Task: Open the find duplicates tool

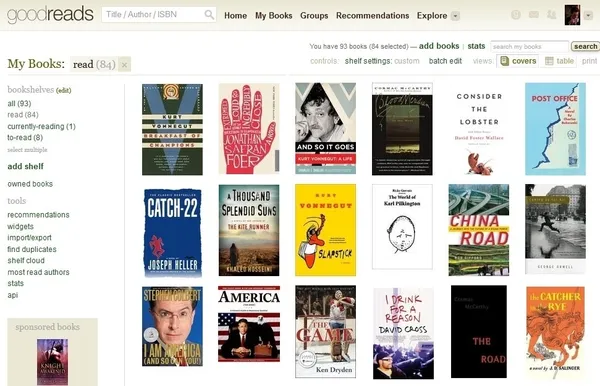Action: coord(32,249)
